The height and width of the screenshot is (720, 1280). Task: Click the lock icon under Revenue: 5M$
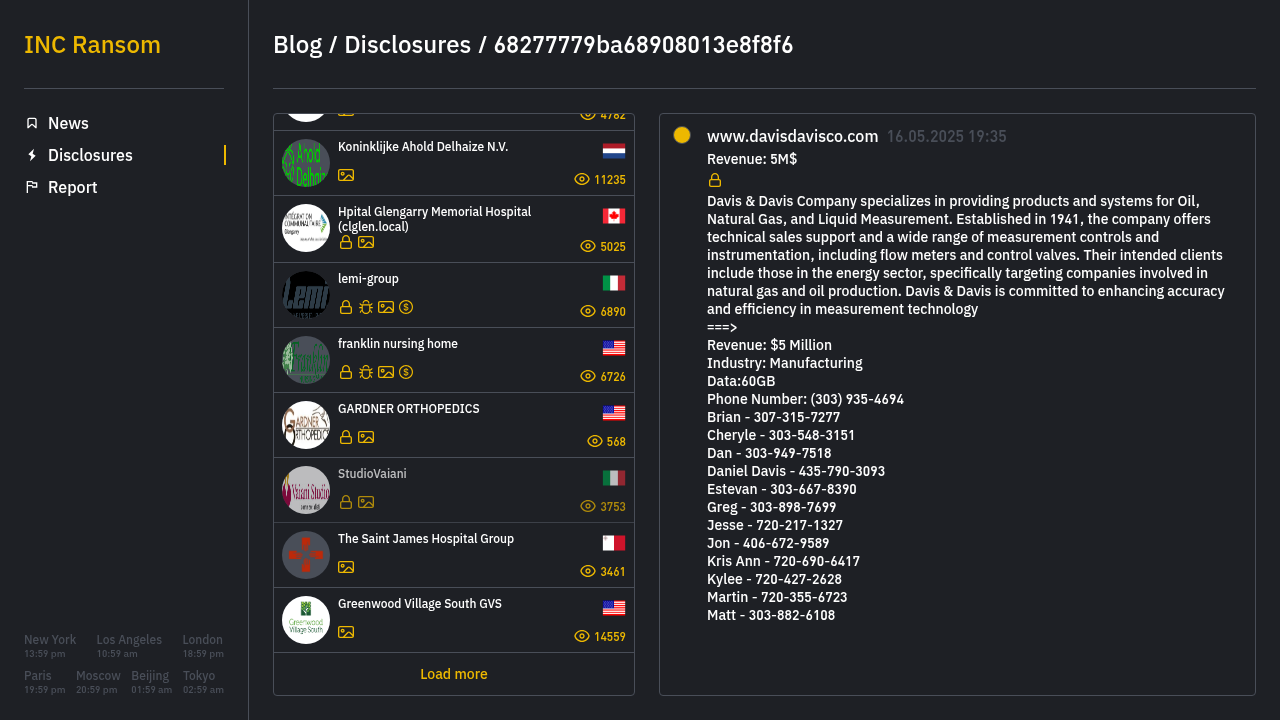[x=715, y=180]
